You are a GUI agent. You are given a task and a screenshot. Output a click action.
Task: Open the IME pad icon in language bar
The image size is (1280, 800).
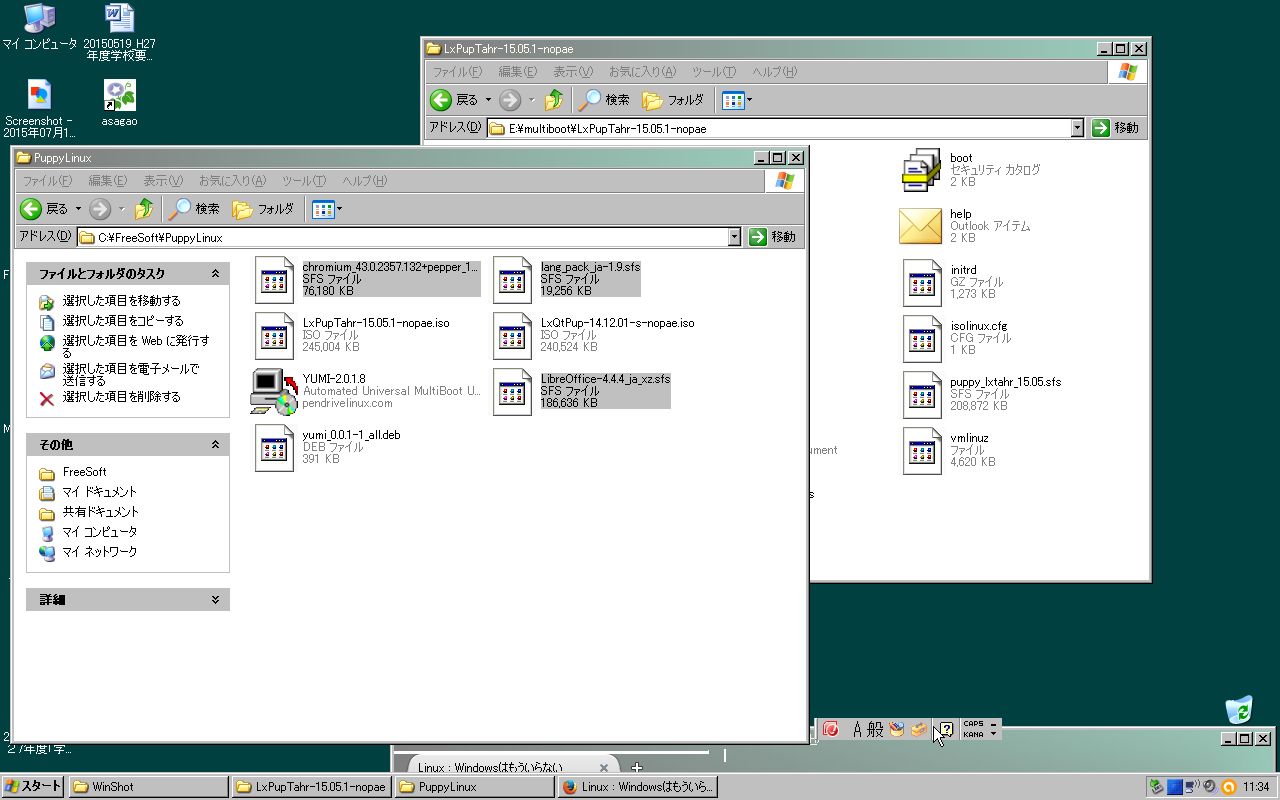[x=897, y=729]
